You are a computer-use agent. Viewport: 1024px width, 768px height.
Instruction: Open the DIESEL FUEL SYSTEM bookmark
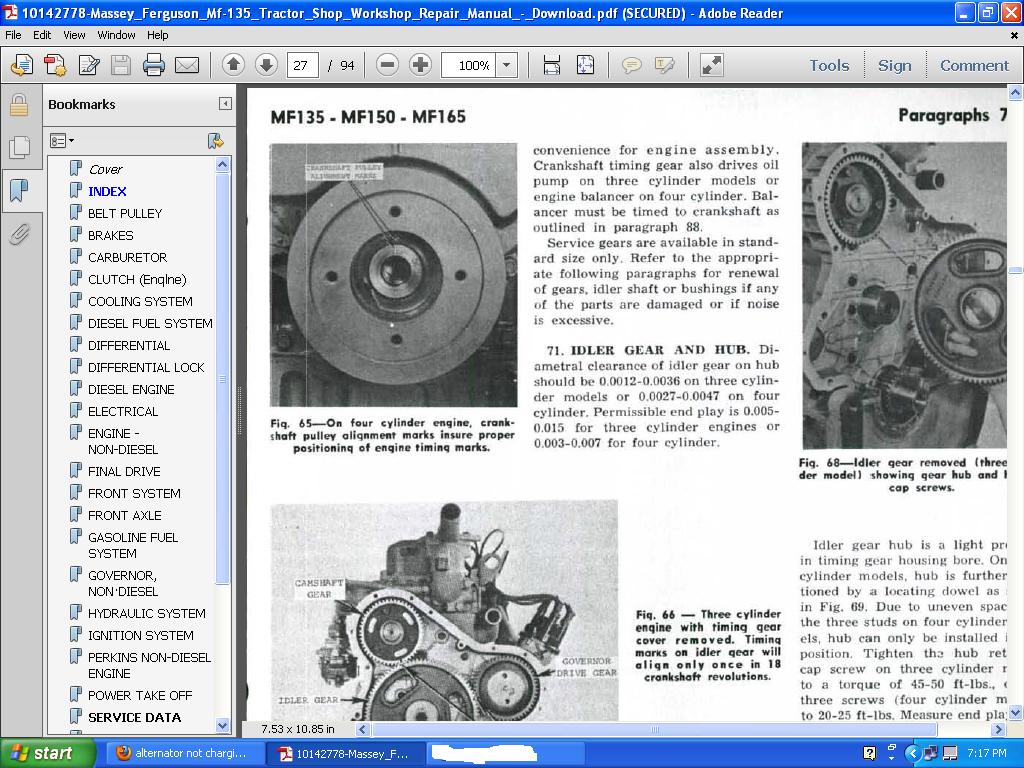tap(150, 323)
